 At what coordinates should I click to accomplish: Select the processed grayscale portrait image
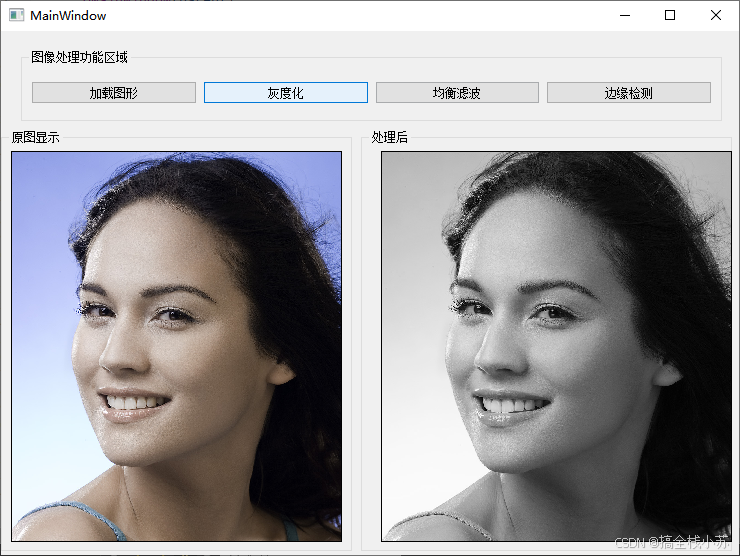click(x=556, y=346)
